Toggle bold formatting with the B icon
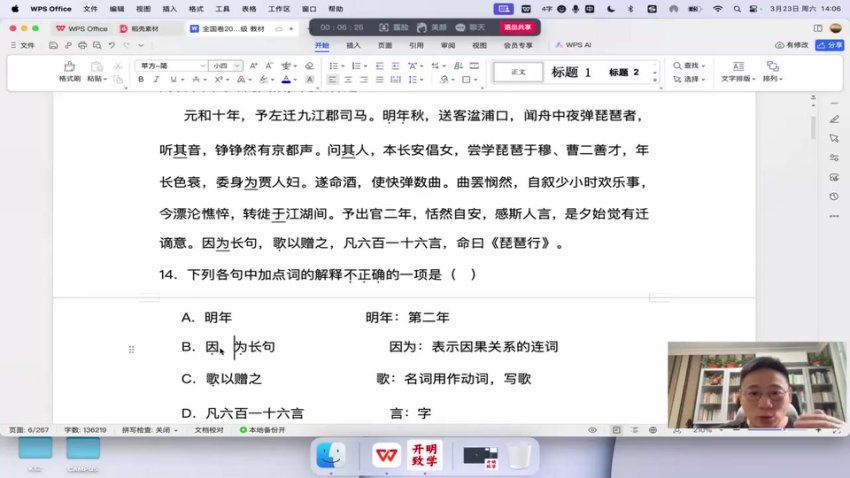This screenshot has height=478, width=850. click(140, 79)
